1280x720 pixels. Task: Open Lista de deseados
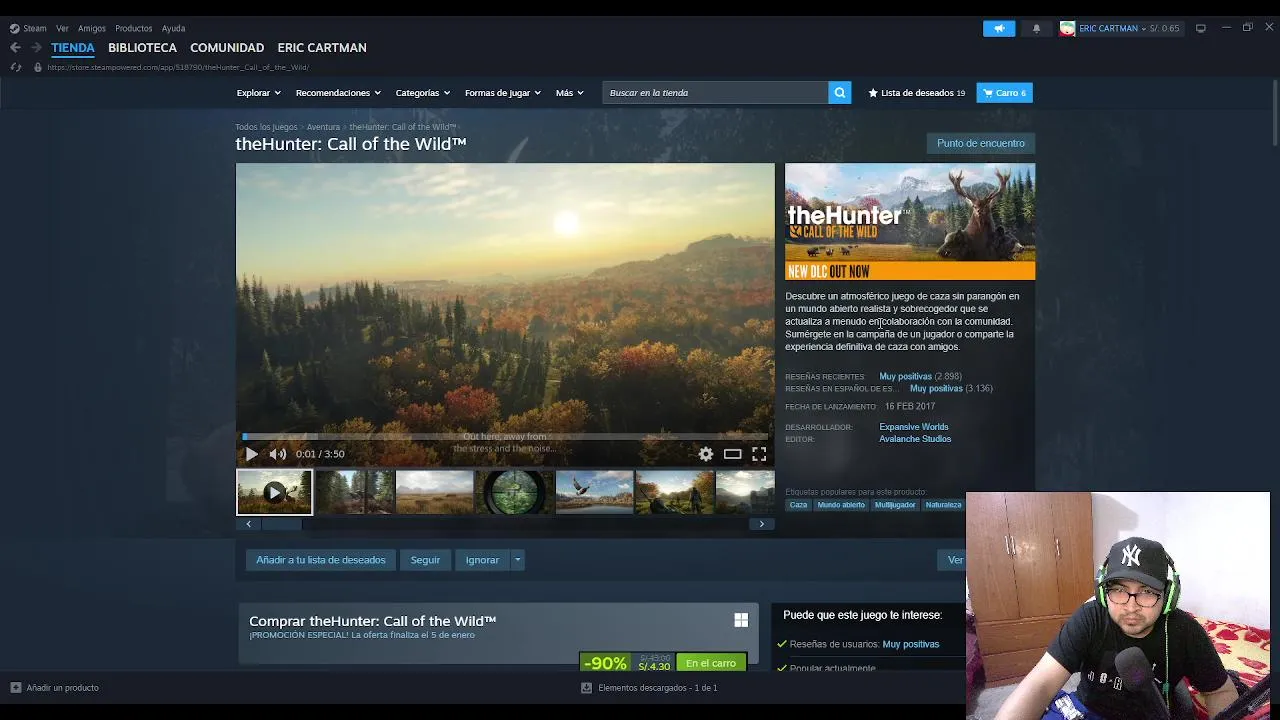coord(917,92)
